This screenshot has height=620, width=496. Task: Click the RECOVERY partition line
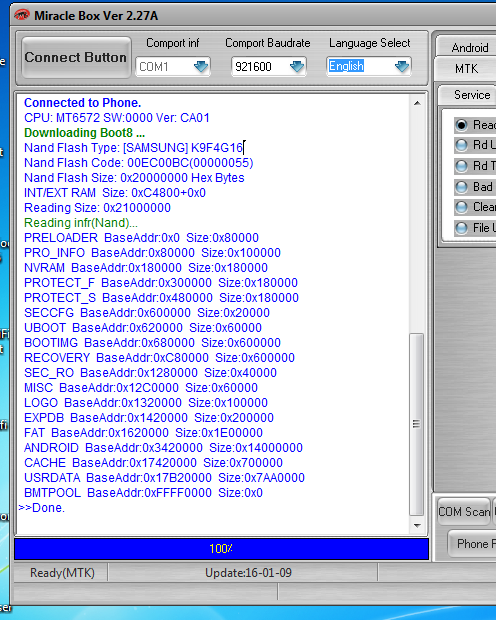159,358
